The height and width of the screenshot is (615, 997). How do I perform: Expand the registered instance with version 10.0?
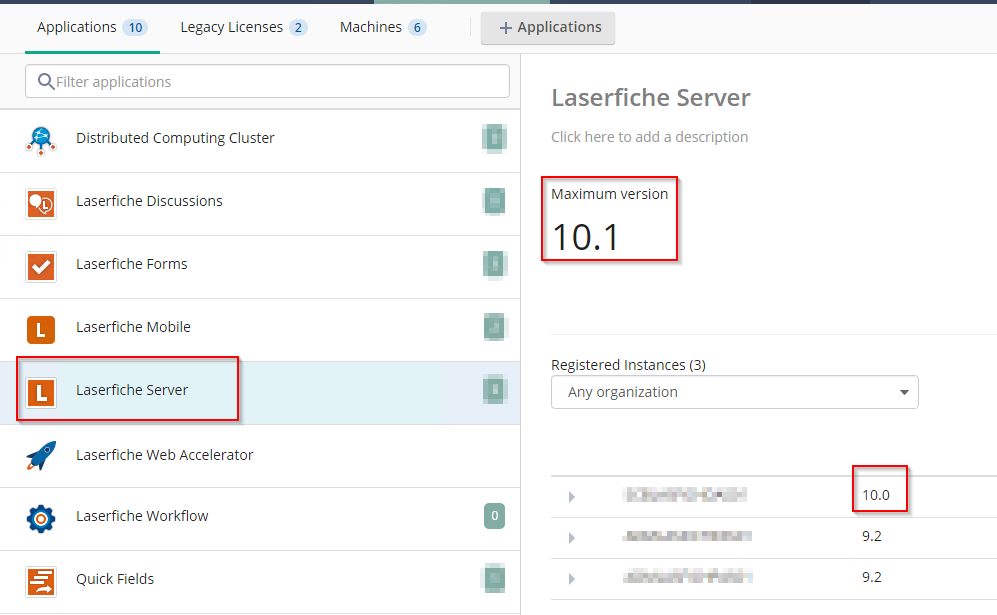coord(572,496)
